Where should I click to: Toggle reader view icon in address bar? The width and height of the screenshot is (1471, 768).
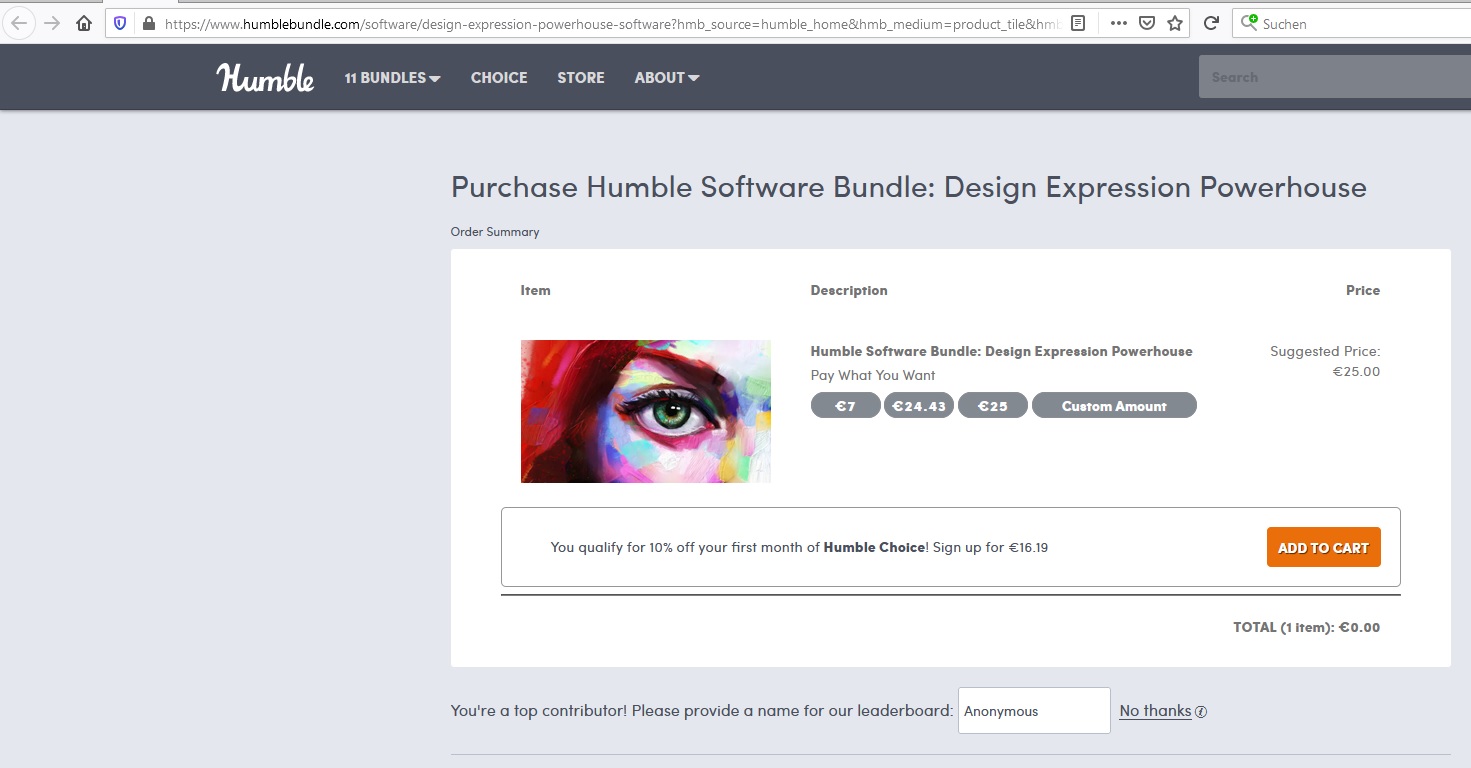pyautogui.click(x=1078, y=23)
